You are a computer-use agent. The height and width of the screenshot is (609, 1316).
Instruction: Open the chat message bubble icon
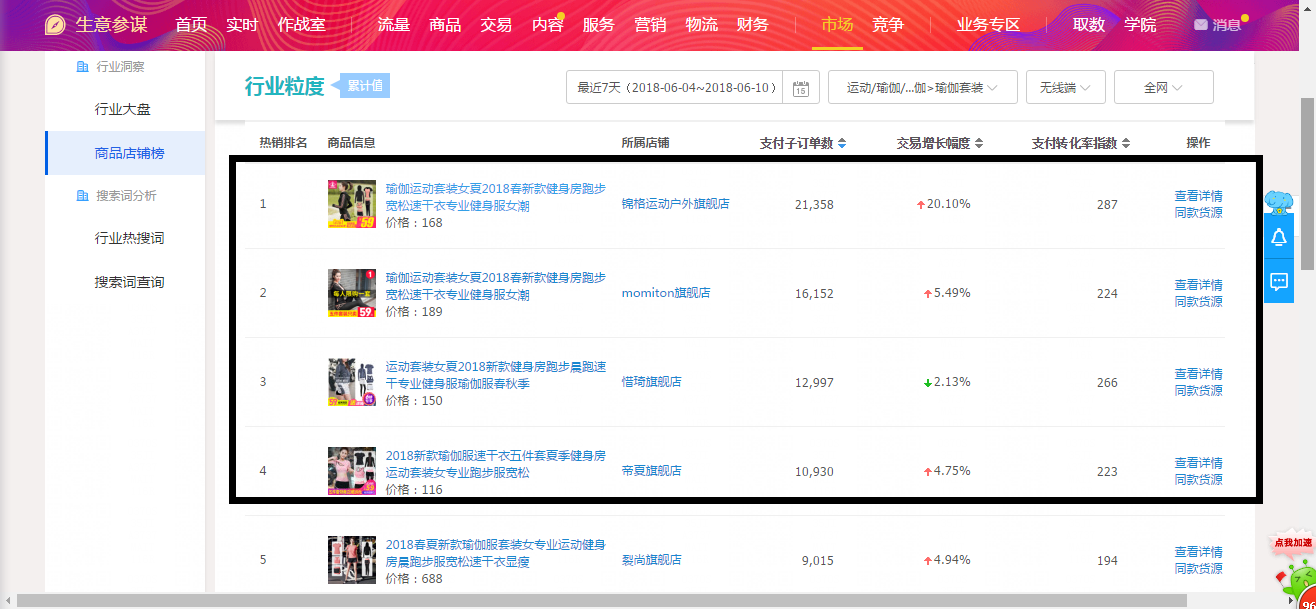coord(1278,281)
